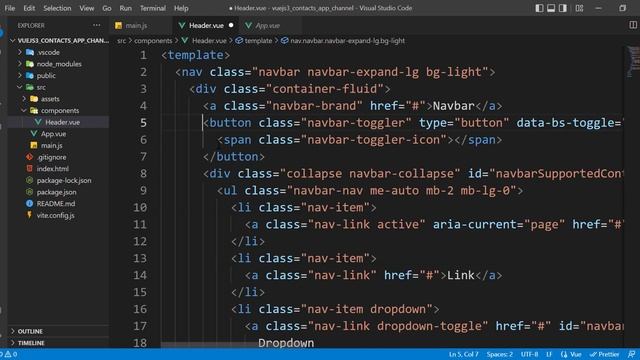Change end of line LF setting

549,354
